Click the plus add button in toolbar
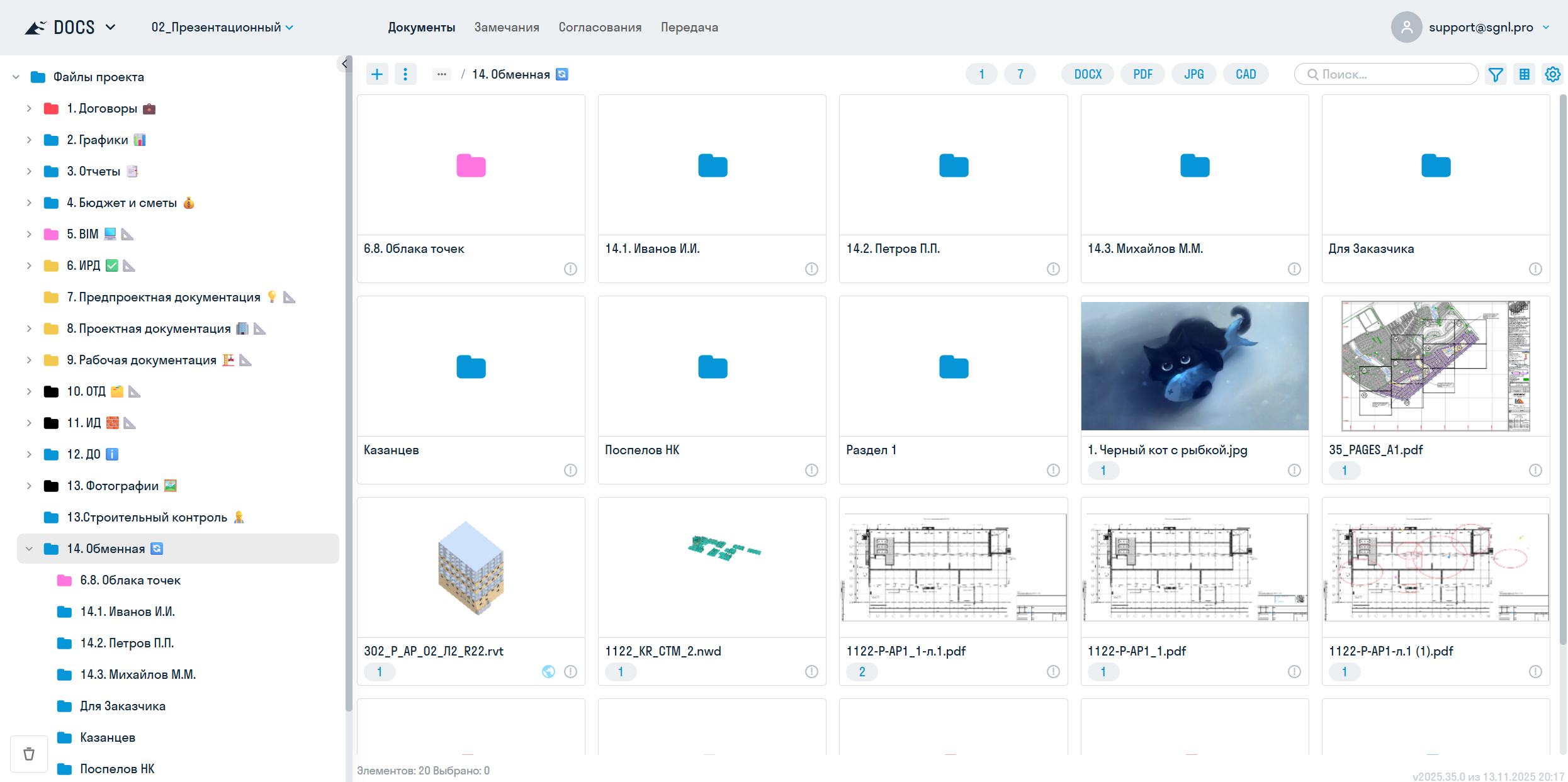This screenshot has width=1568, height=782. click(377, 74)
